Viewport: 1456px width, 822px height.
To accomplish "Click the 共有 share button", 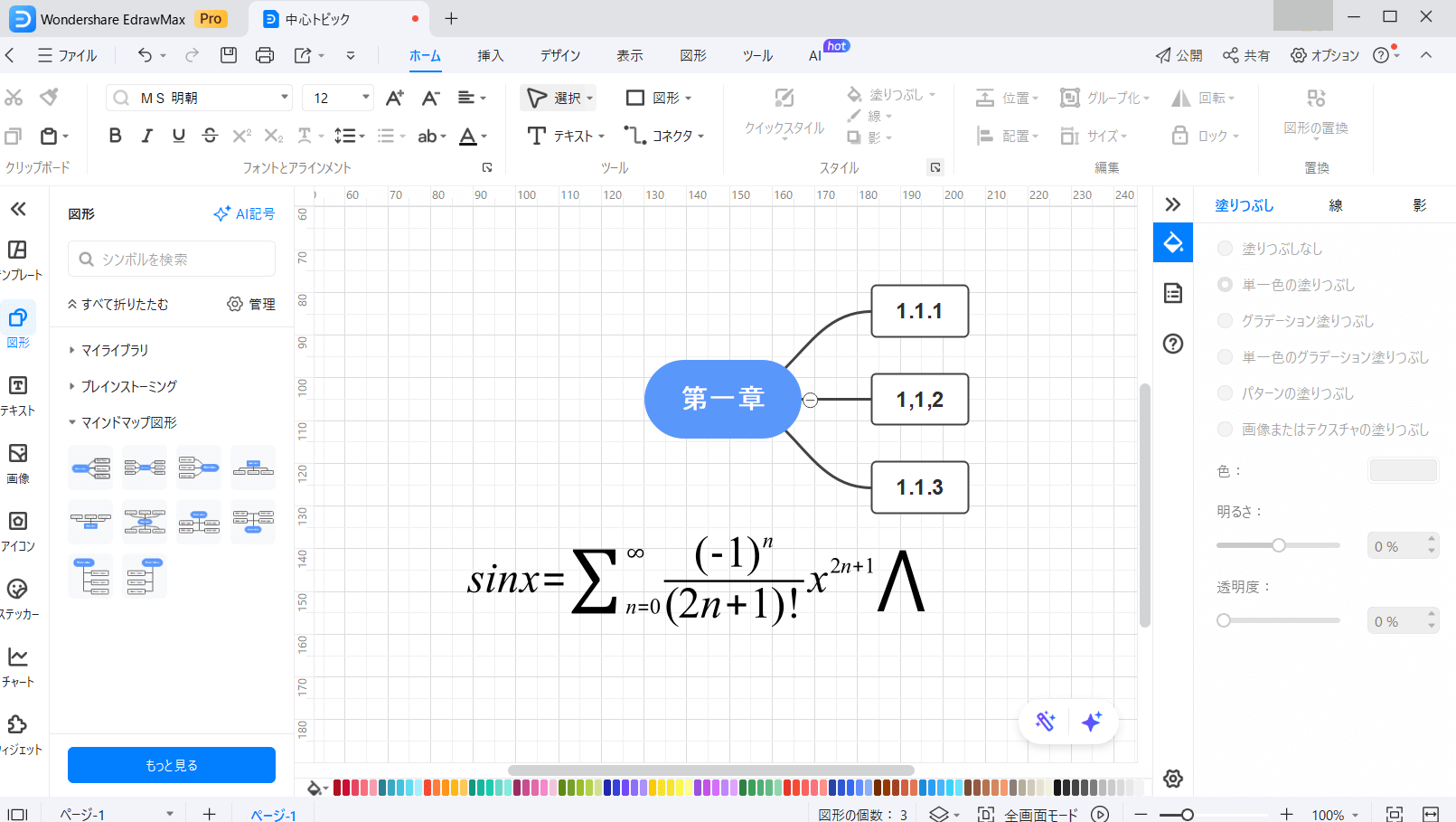I will point(1246,55).
